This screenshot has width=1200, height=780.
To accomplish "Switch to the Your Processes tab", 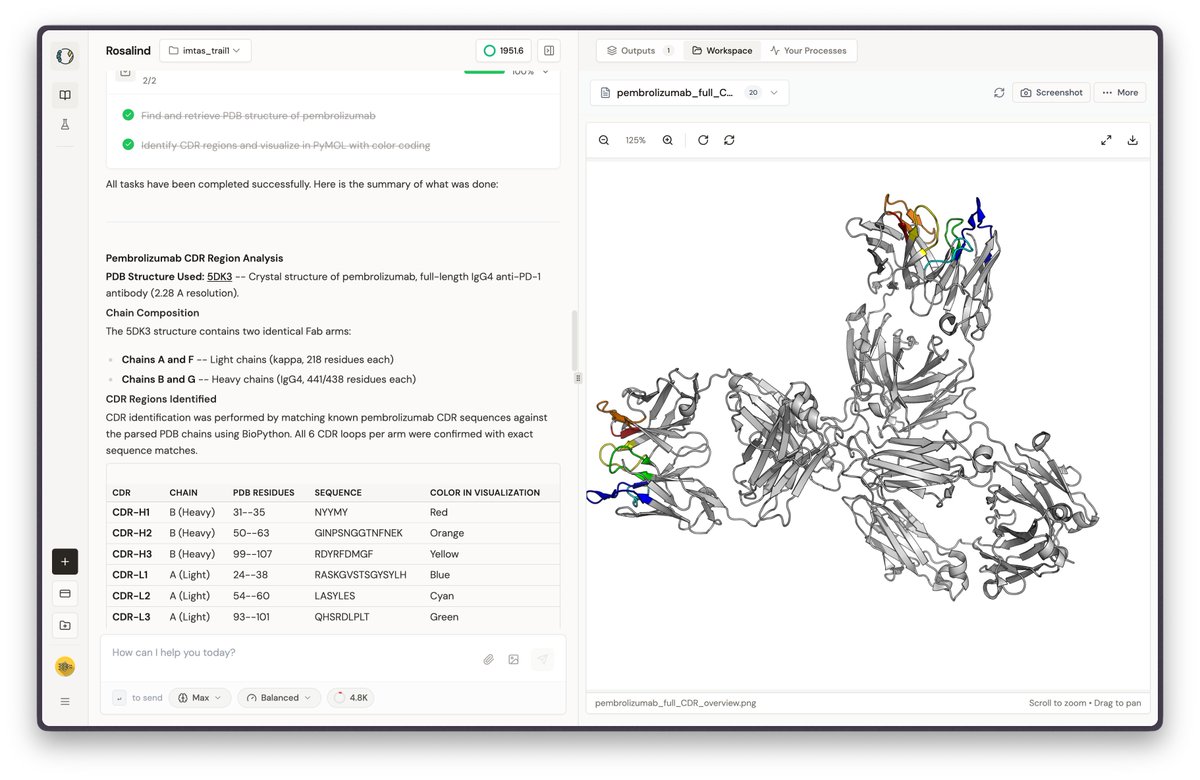I will coord(808,50).
